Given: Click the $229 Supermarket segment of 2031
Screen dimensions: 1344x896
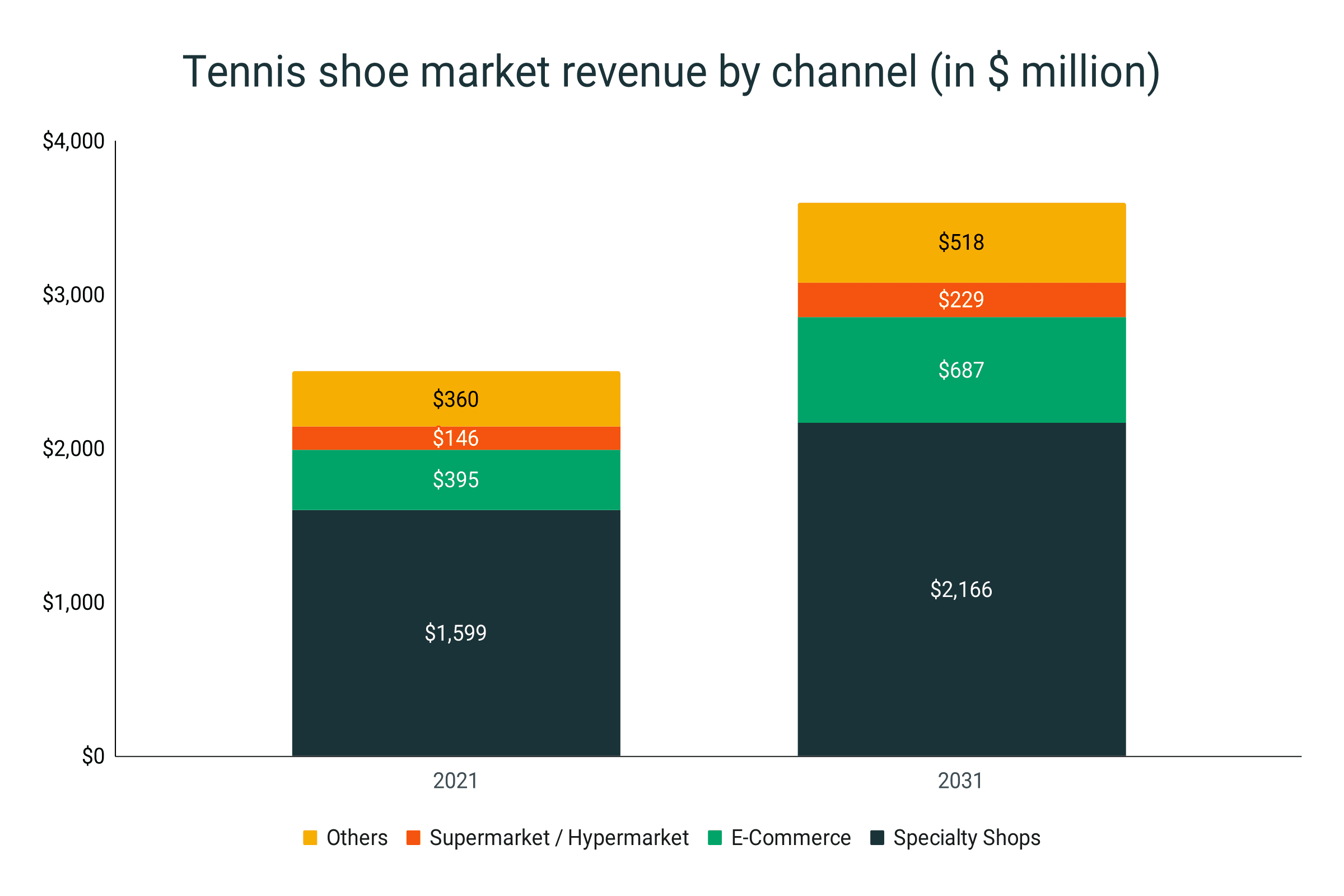Looking at the screenshot, I should pyautogui.click(x=962, y=300).
